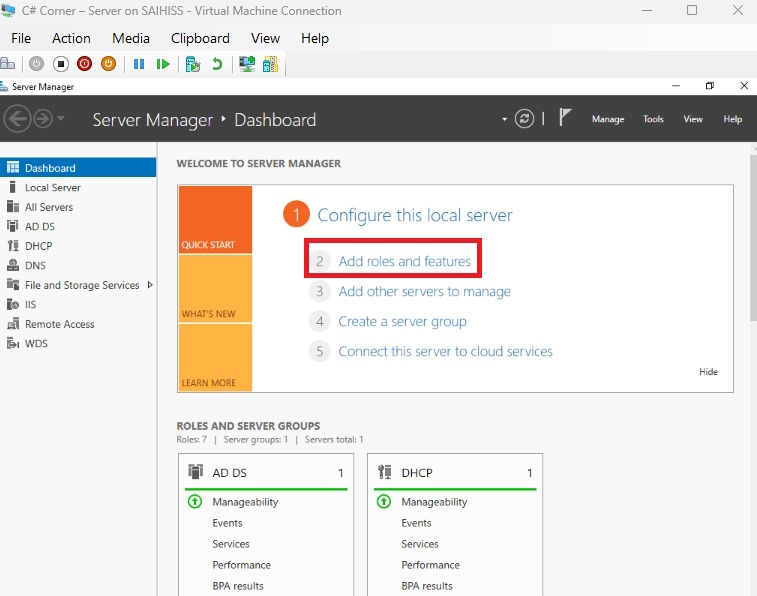The image size is (757, 596).
Task: Click the green Revert arrow icon
Action: (217, 64)
